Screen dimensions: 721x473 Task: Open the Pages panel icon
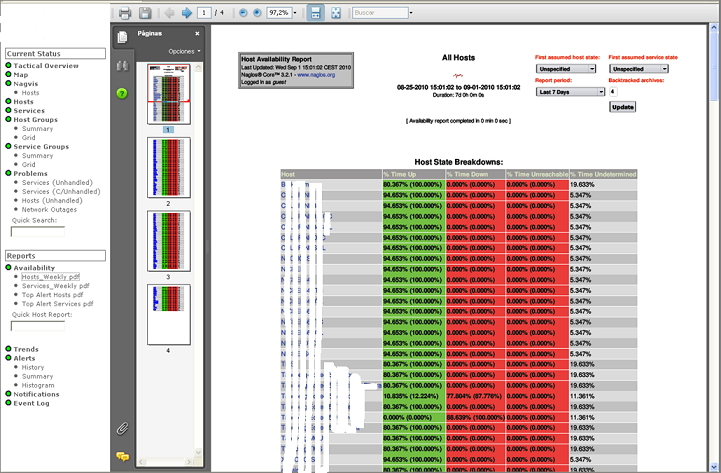122,37
